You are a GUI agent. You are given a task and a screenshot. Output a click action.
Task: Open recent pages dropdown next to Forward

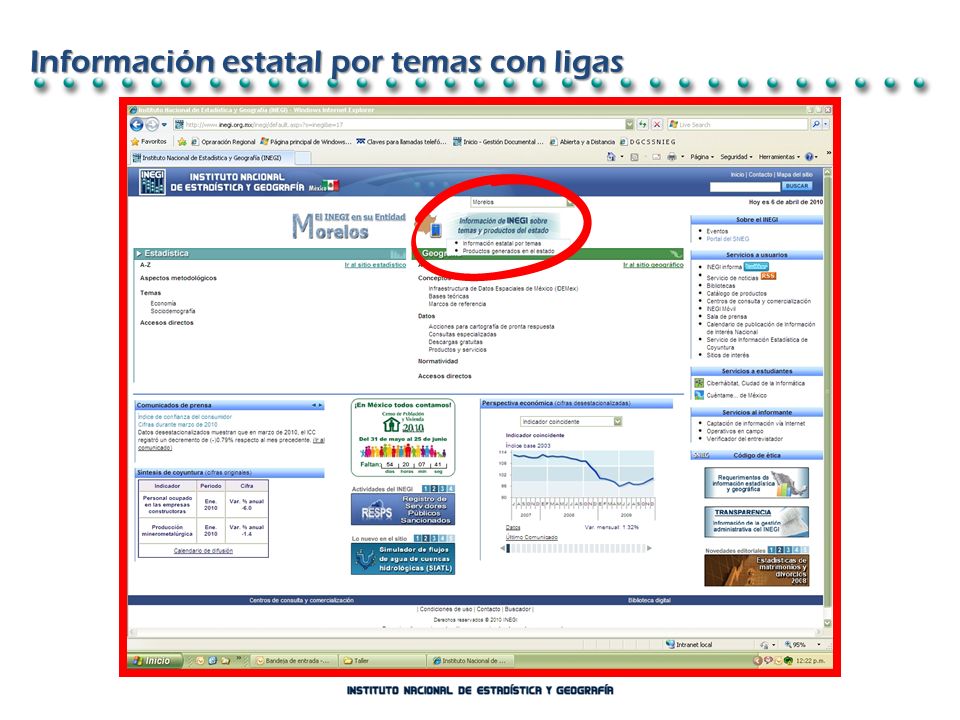(x=164, y=125)
